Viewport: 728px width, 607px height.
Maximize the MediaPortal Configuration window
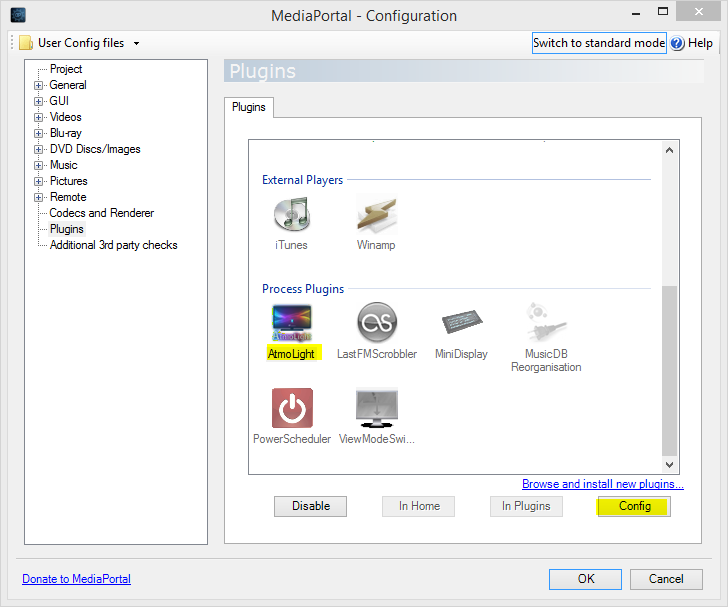click(x=663, y=12)
